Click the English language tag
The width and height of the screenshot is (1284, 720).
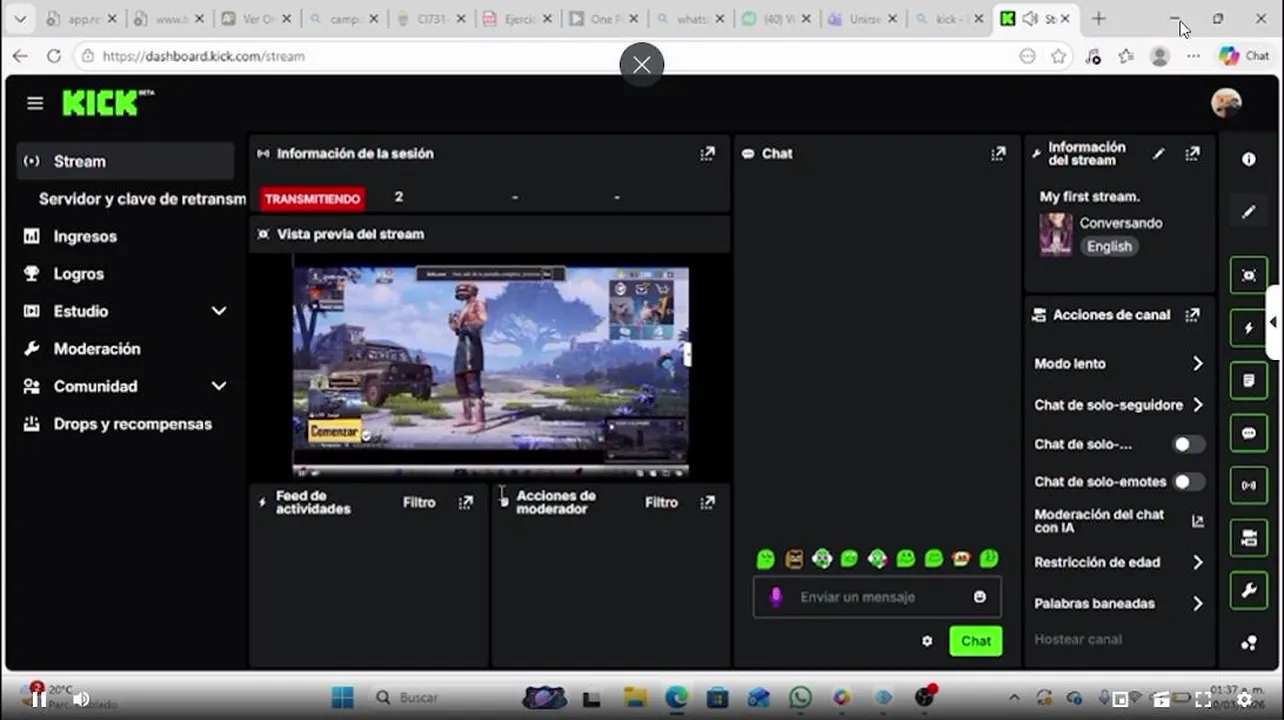coord(1109,246)
